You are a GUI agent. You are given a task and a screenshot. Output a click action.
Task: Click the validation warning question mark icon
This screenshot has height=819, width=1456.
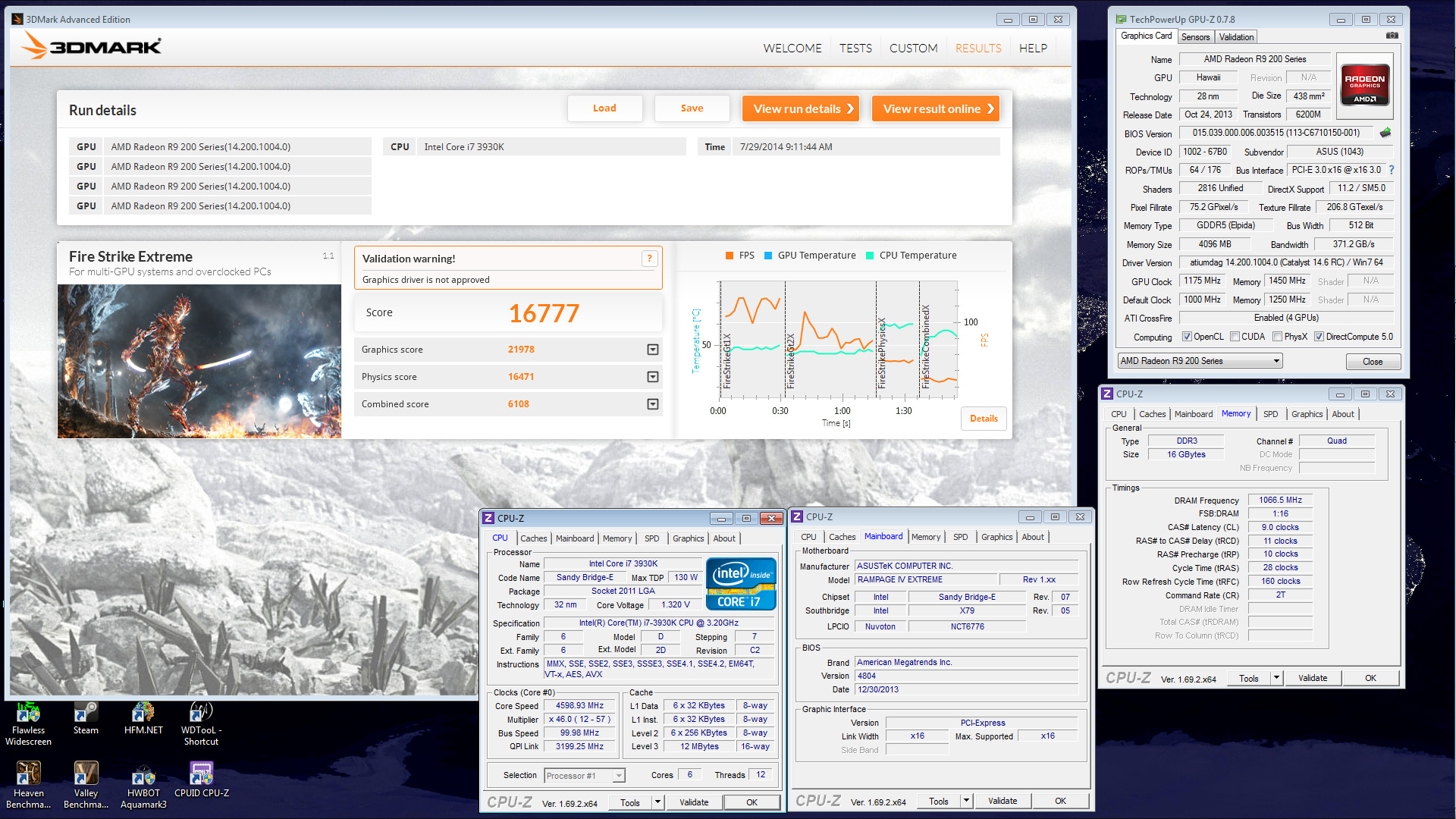pos(649,259)
